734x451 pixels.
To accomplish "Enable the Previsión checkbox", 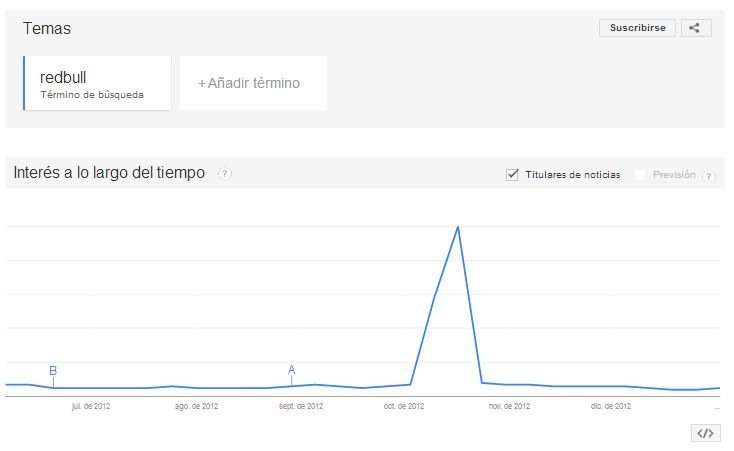I will pos(640,175).
